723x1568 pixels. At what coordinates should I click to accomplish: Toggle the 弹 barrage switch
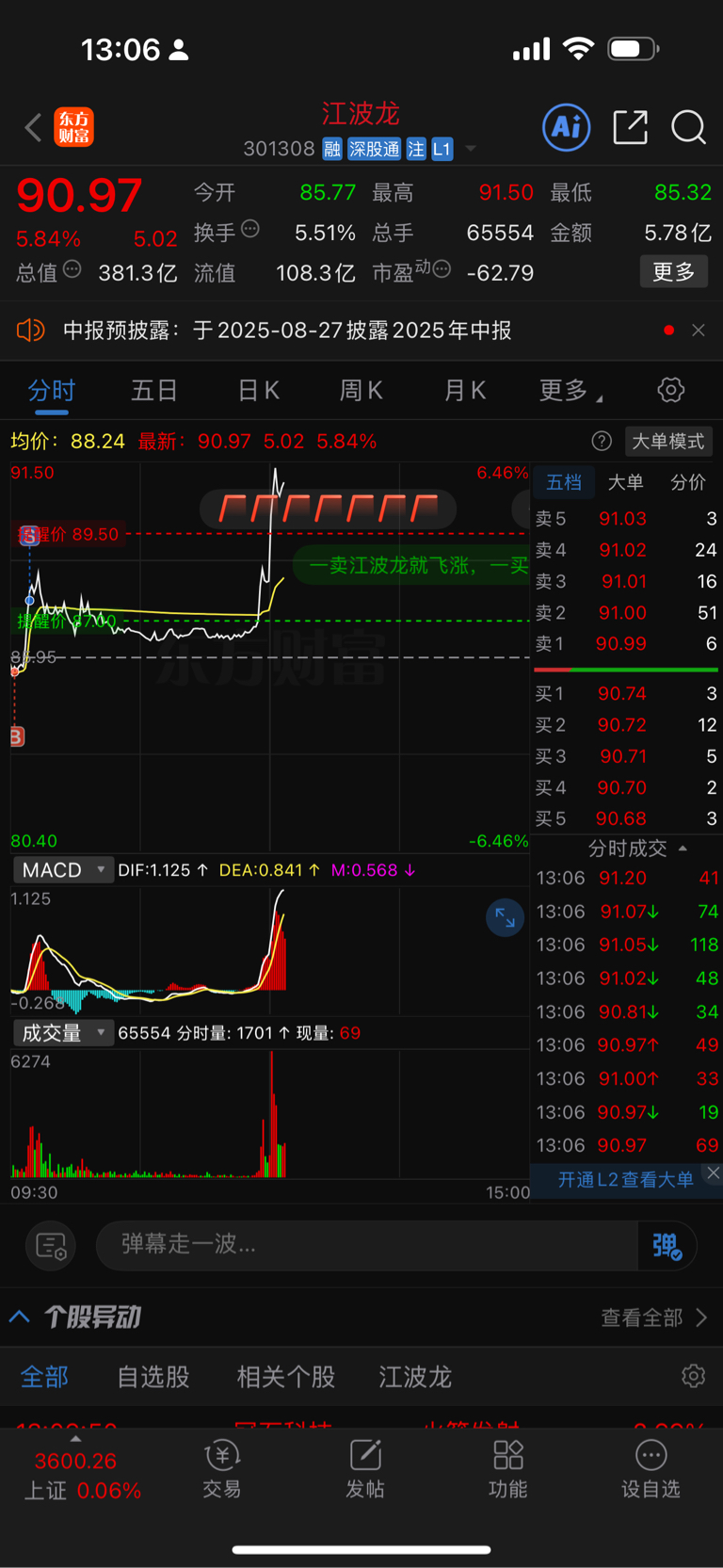pyautogui.click(x=667, y=1246)
